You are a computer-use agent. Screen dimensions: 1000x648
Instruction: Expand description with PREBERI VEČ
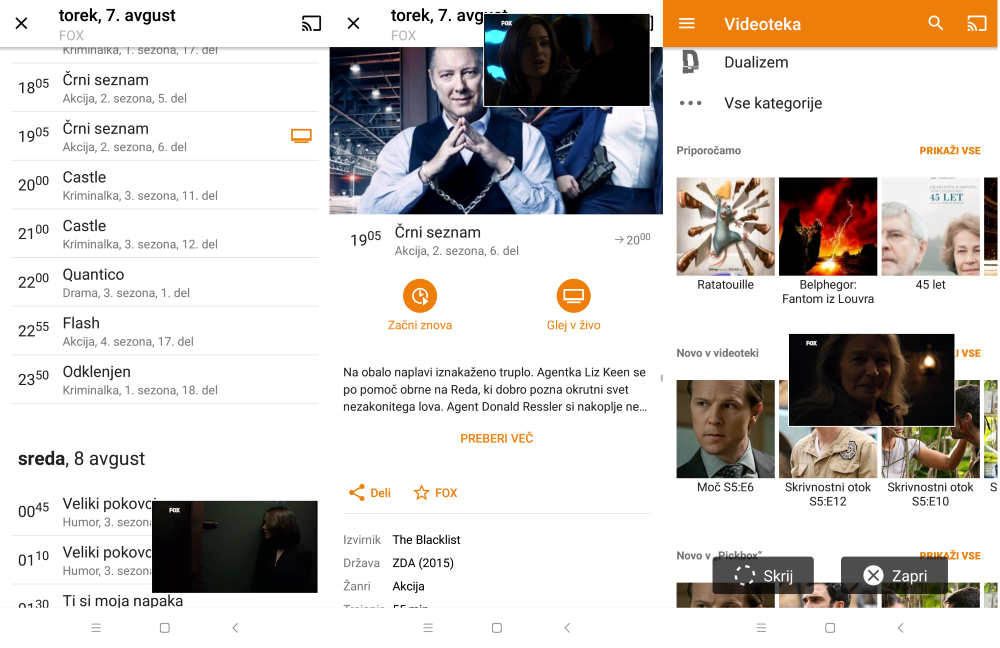click(x=496, y=438)
